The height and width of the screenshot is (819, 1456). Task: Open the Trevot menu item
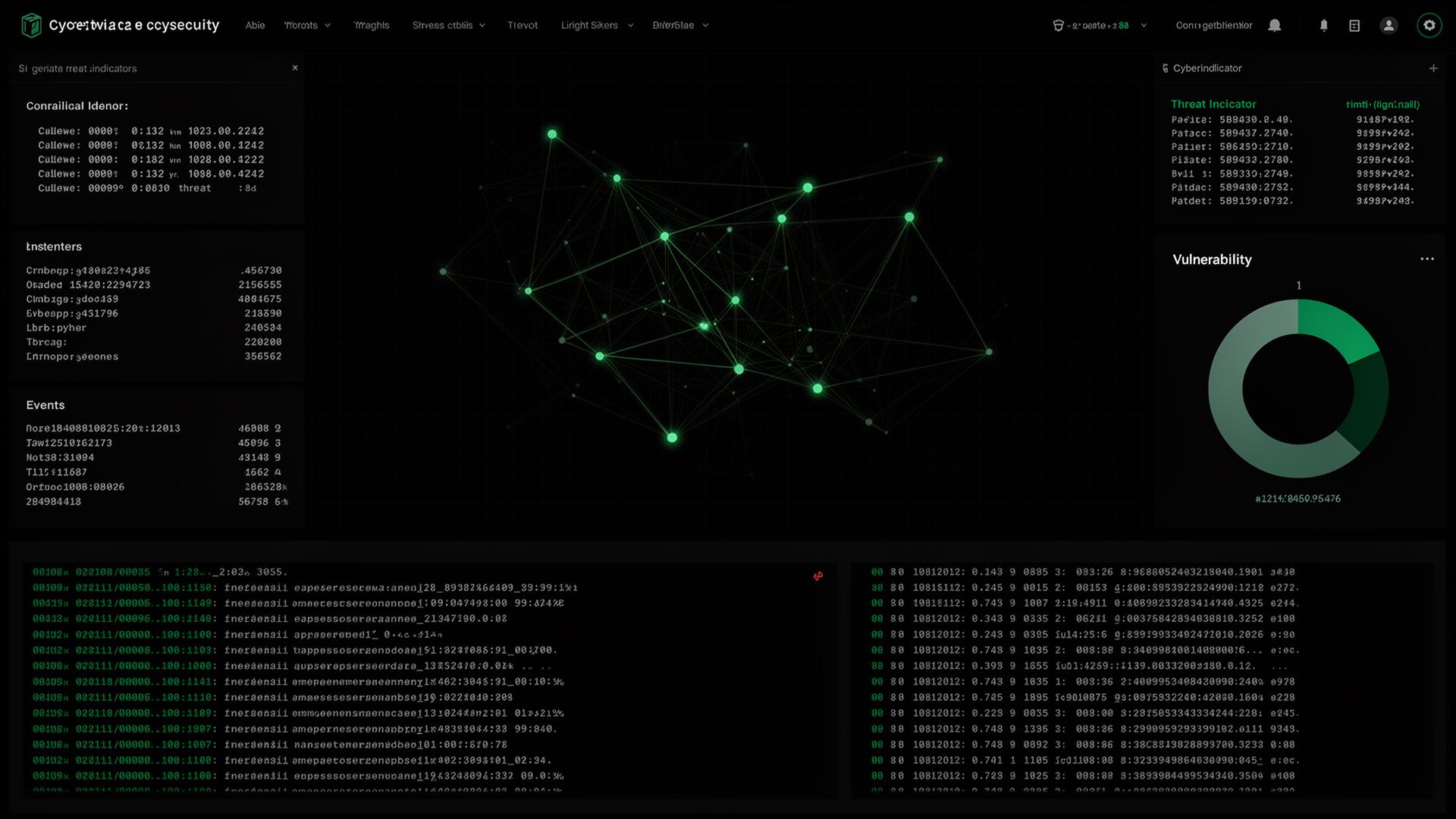522,25
